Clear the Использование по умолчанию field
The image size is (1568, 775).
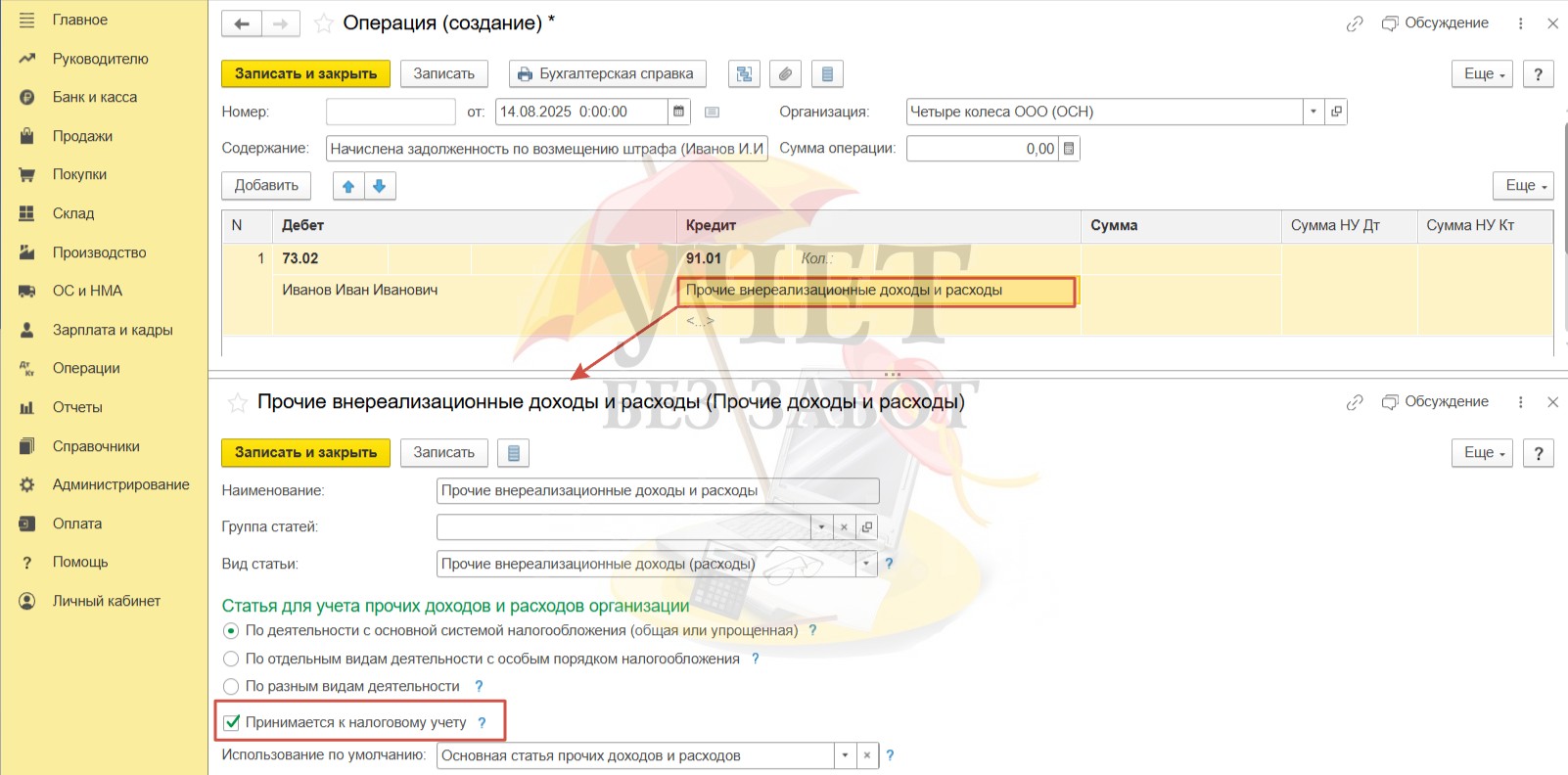tap(866, 755)
